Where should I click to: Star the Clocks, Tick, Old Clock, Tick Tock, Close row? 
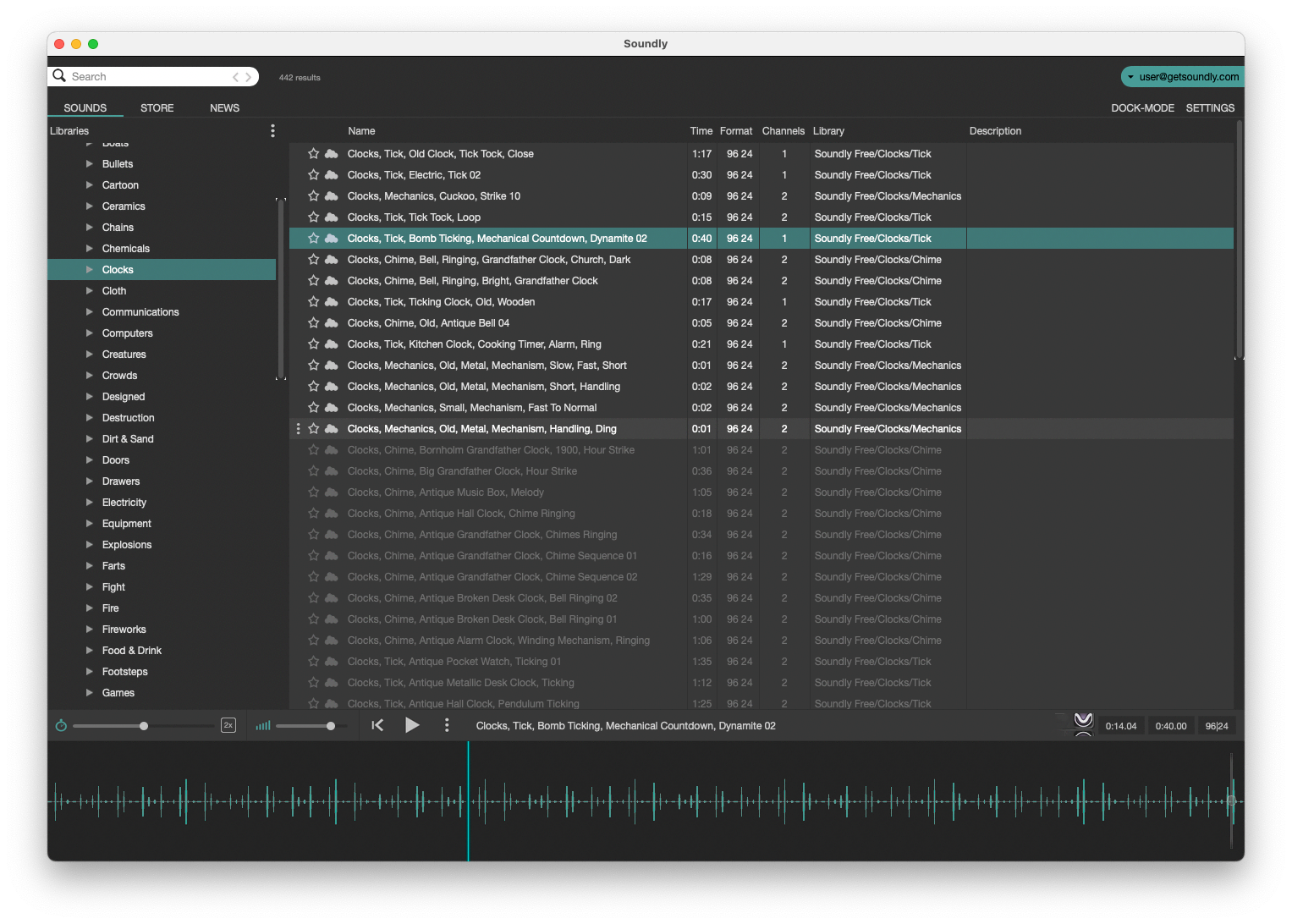[313, 154]
